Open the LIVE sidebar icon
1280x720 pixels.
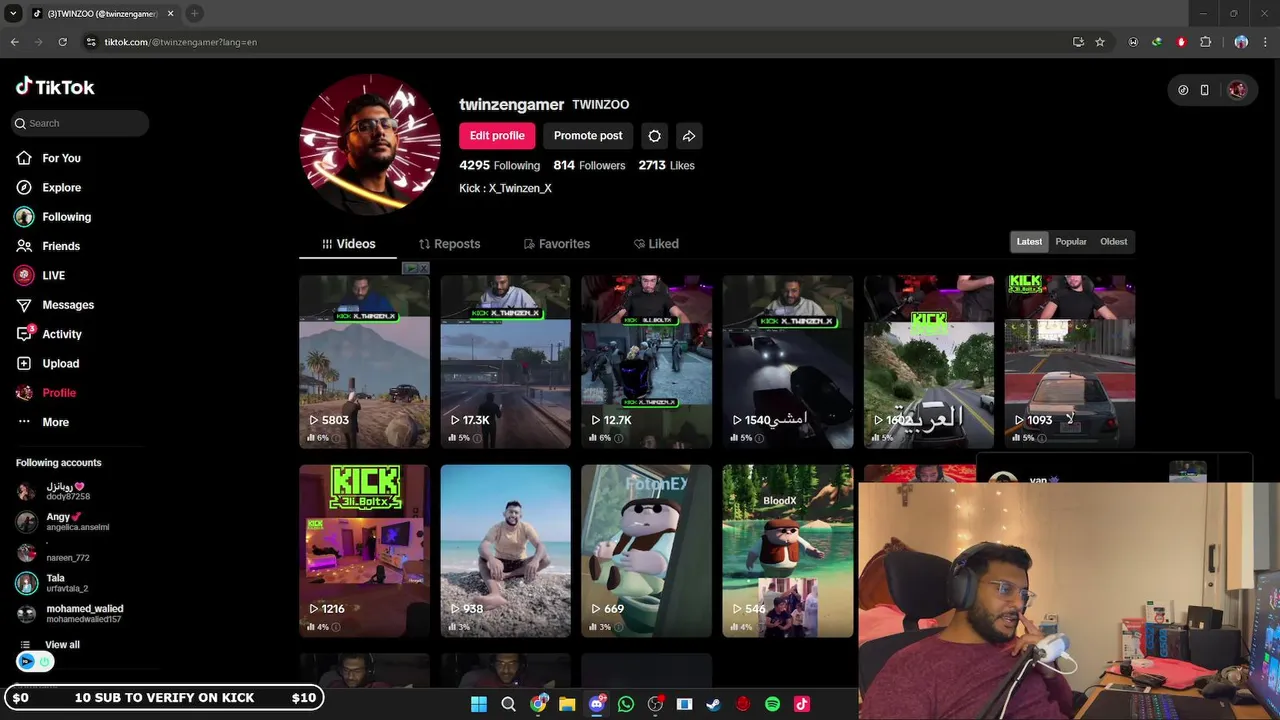pyautogui.click(x=24, y=275)
